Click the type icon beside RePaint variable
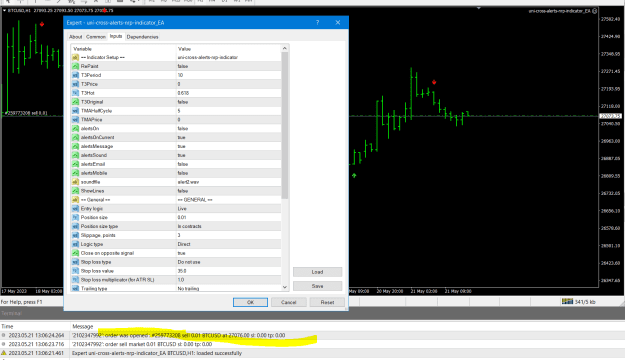The width and height of the screenshot is (625, 360). 75,66
